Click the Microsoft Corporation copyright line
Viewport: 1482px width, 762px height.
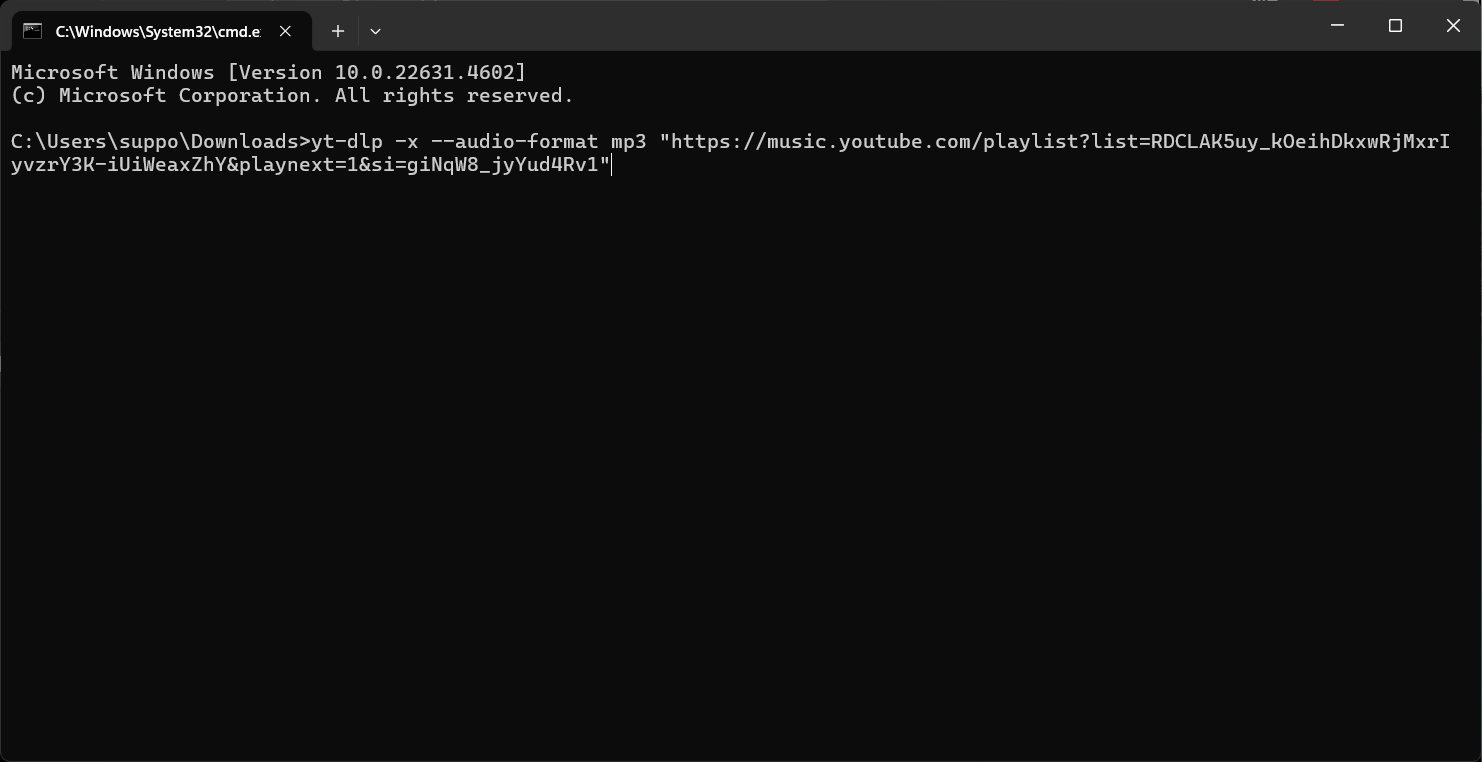coord(292,96)
